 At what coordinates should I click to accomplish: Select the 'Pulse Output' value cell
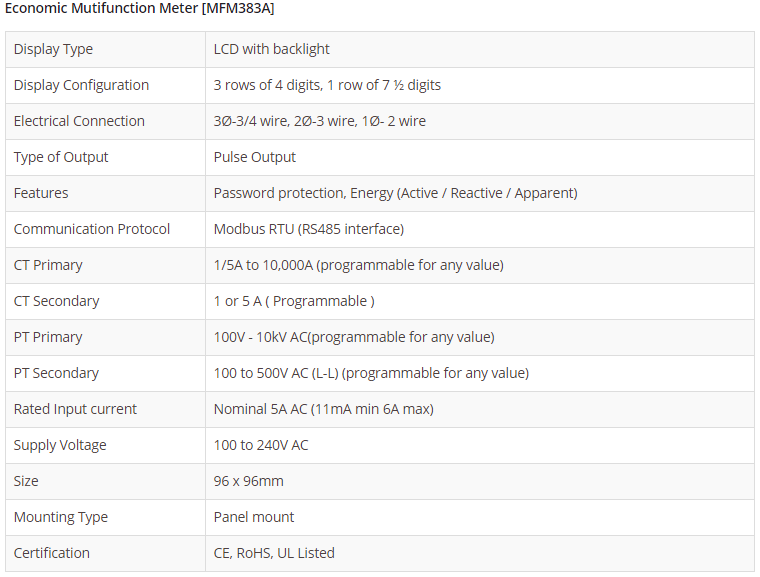pos(255,157)
